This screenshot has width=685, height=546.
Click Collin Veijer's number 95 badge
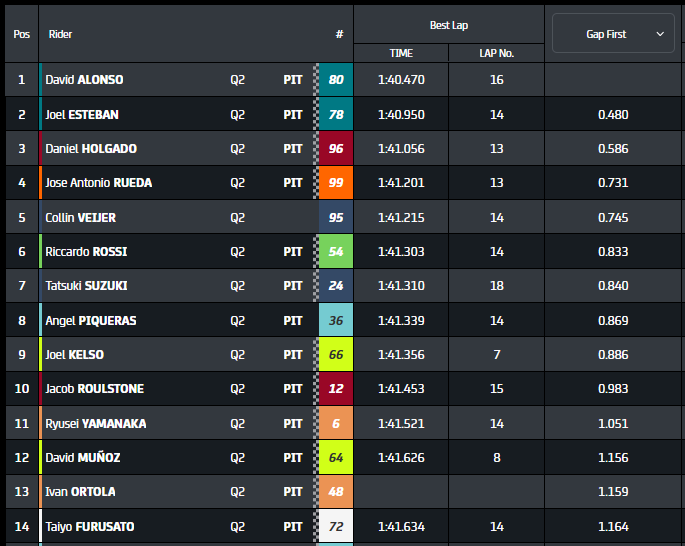[x=335, y=217]
